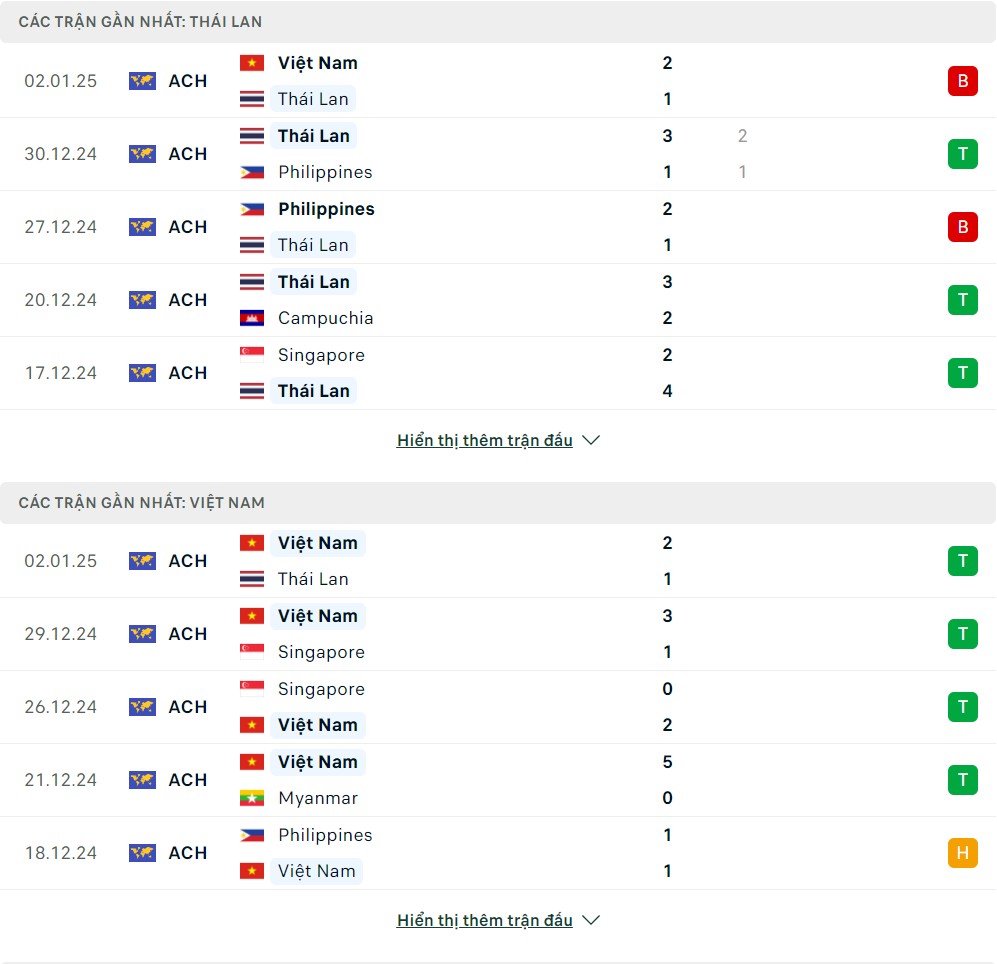Click the penalty score 2 in Philippines match
Screen dimensions: 997x964
(742, 135)
